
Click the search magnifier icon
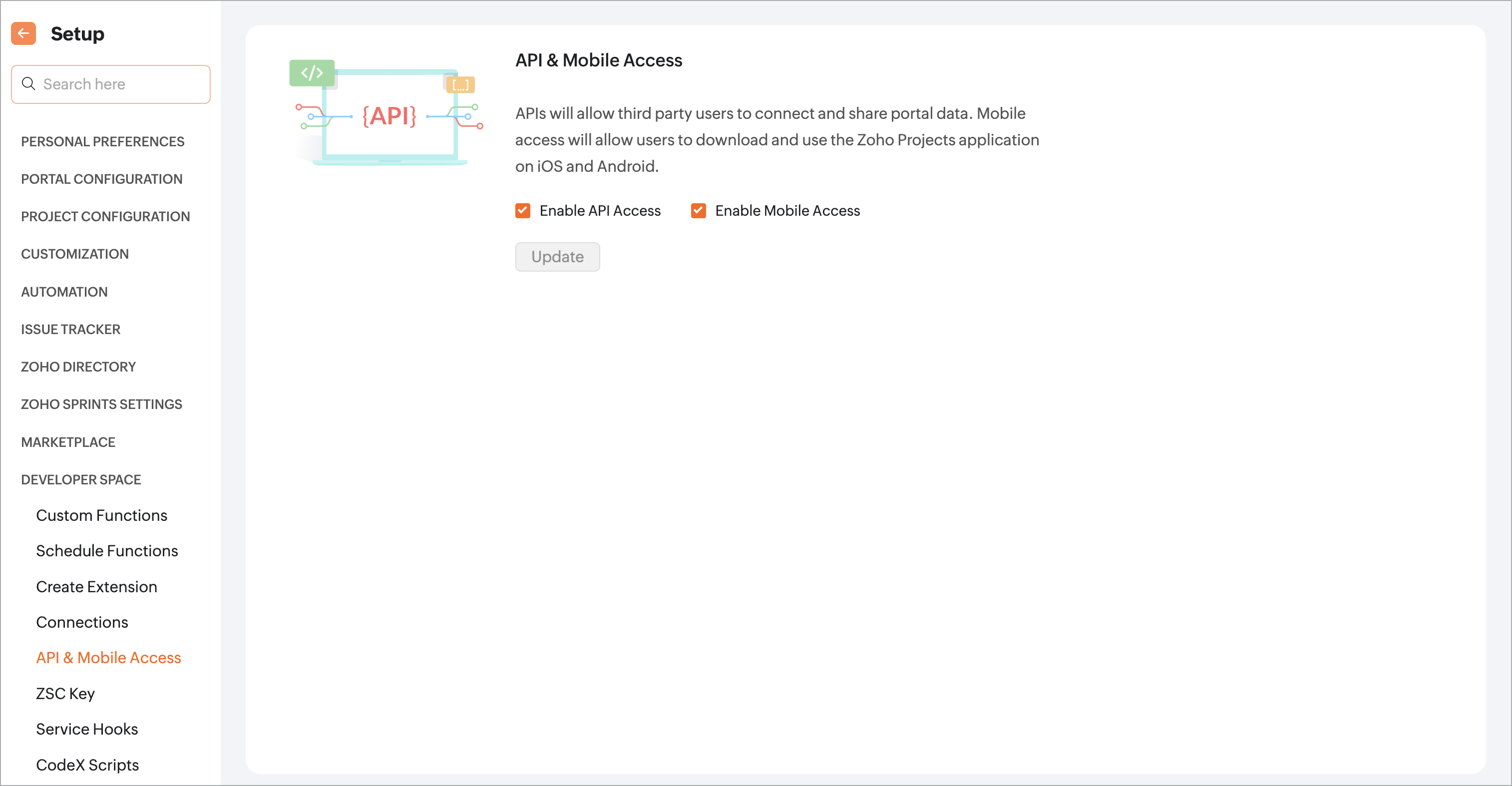pos(28,84)
